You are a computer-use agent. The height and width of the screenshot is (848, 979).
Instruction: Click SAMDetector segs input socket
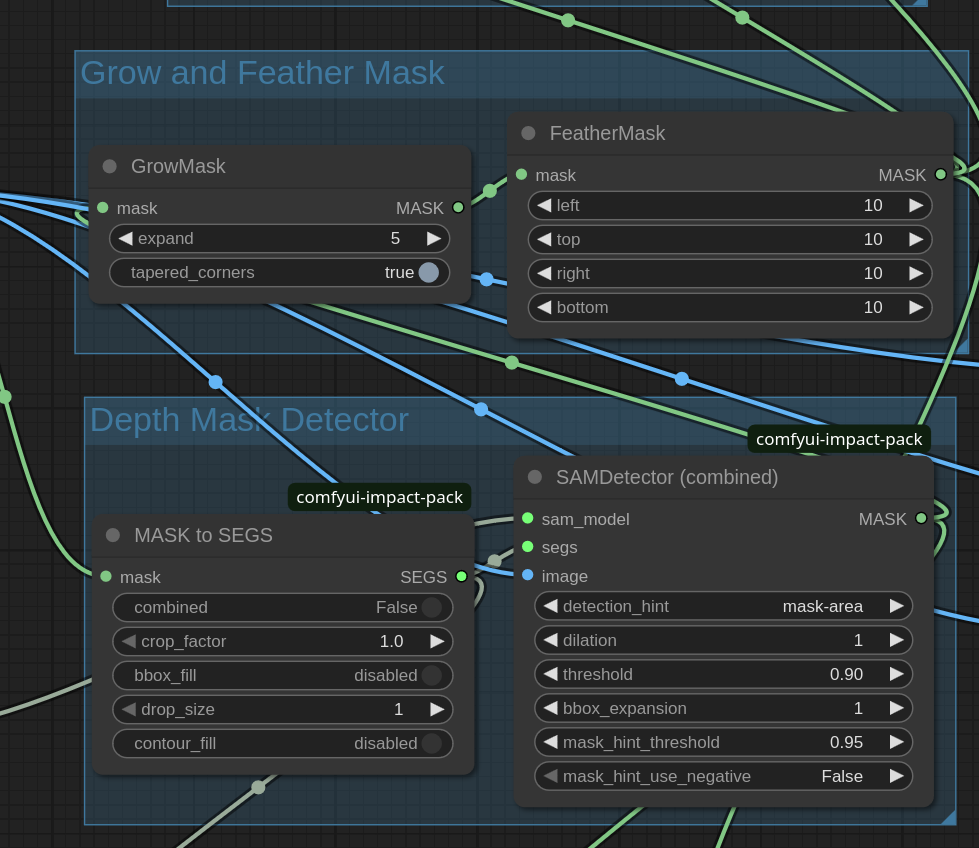(x=528, y=547)
